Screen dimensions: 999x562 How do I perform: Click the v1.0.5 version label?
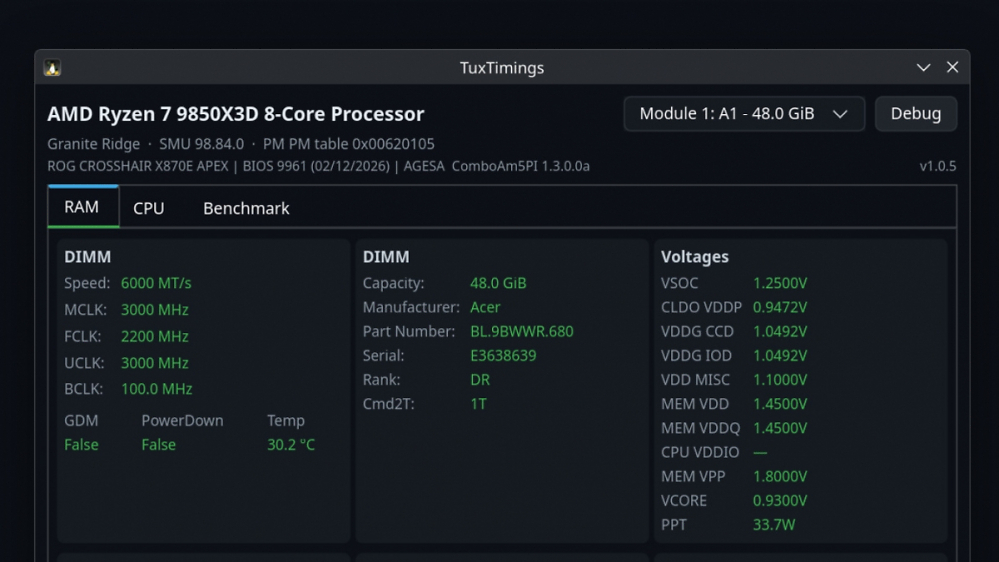click(937, 166)
